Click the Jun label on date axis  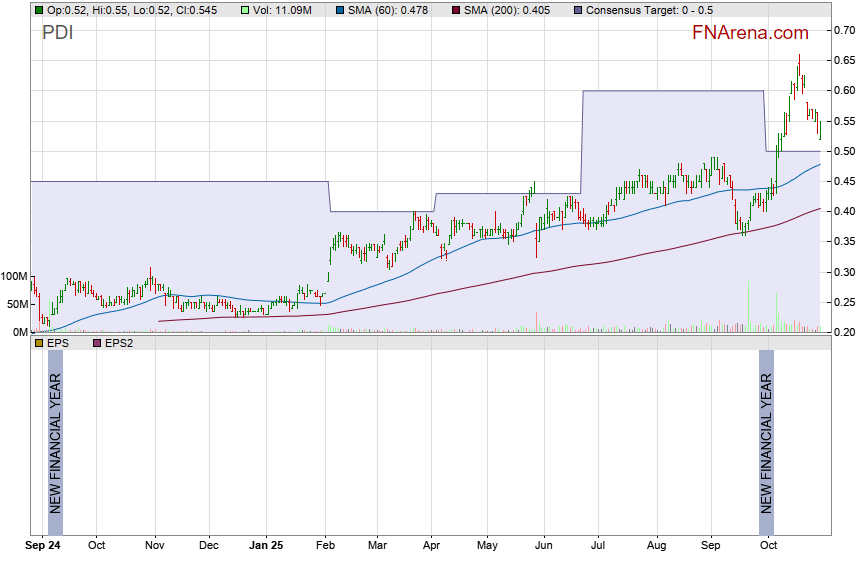coord(545,547)
